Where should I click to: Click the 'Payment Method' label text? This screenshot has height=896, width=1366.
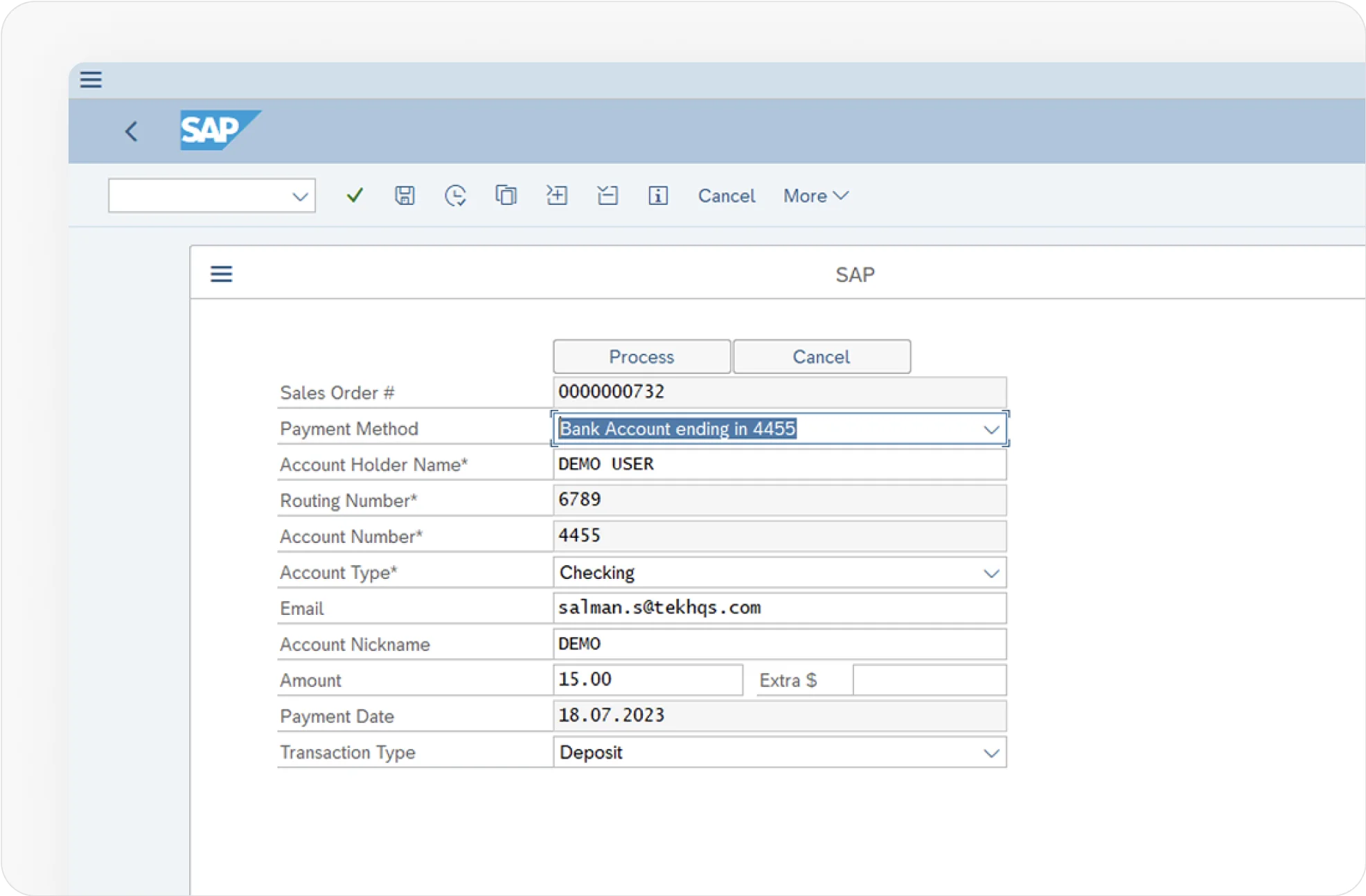(349, 429)
